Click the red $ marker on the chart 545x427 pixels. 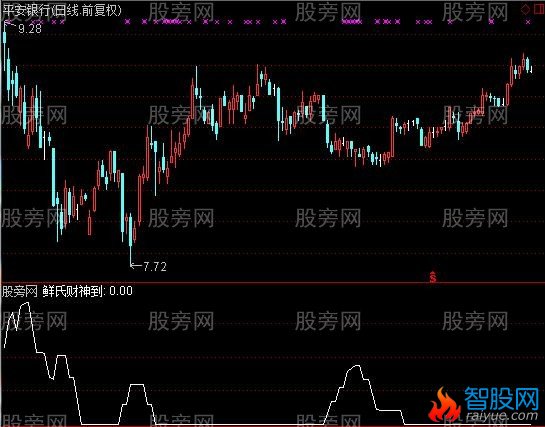coord(433,277)
